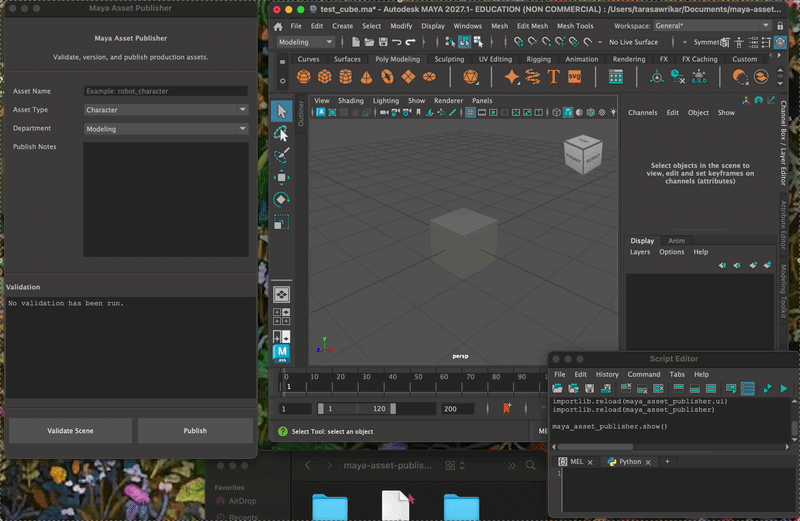Open History menu in Script Editor
This screenshot has height=521, width=800.
click(x=607, y=375)
